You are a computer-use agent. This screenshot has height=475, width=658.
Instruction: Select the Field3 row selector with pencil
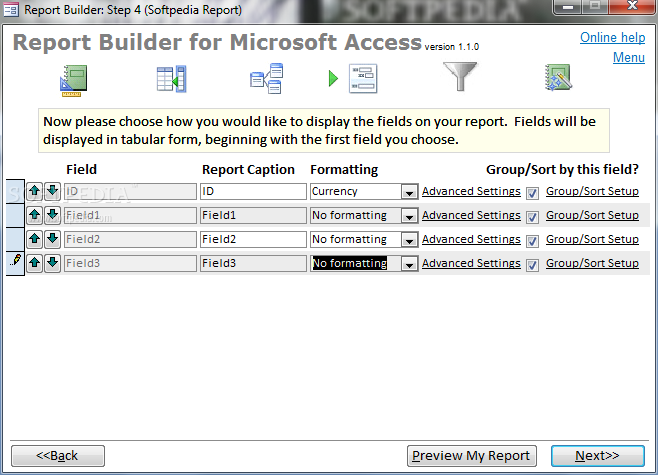16,264
